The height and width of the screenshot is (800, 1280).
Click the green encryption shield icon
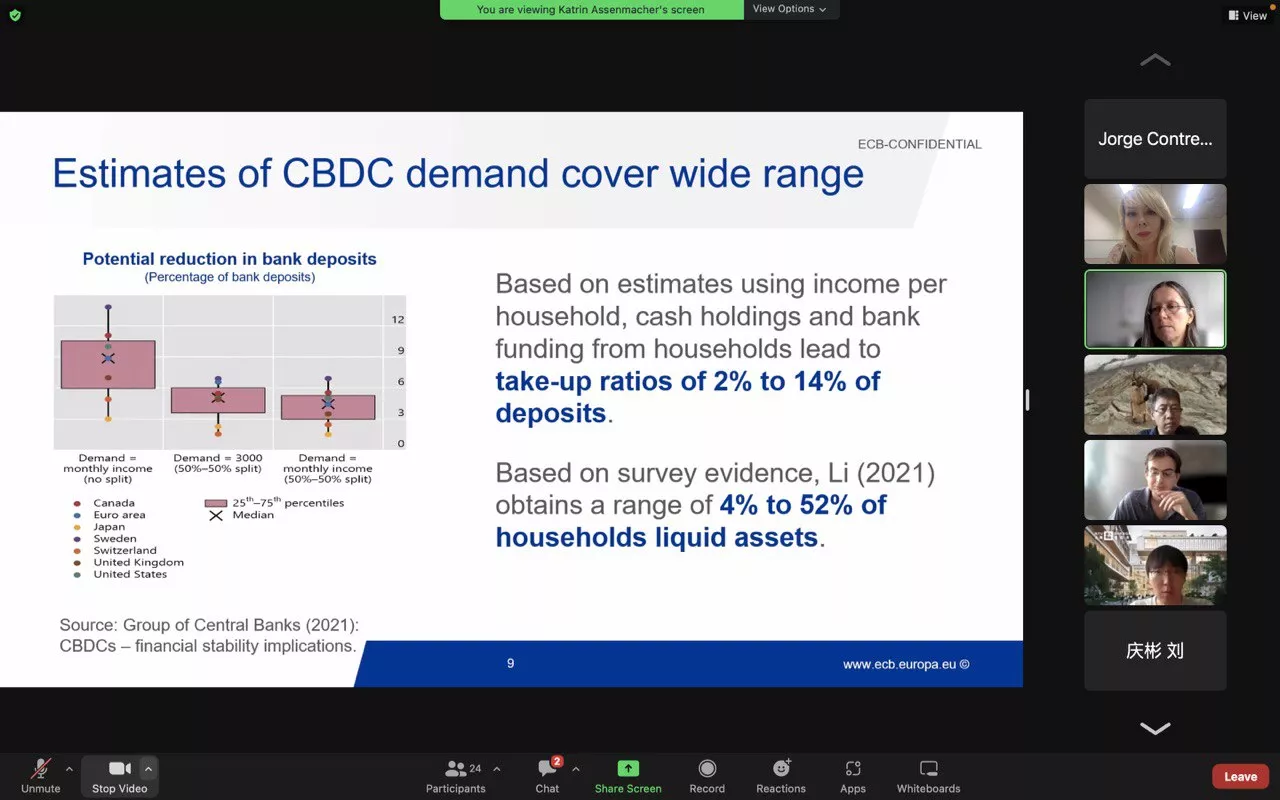pos(14,15)
